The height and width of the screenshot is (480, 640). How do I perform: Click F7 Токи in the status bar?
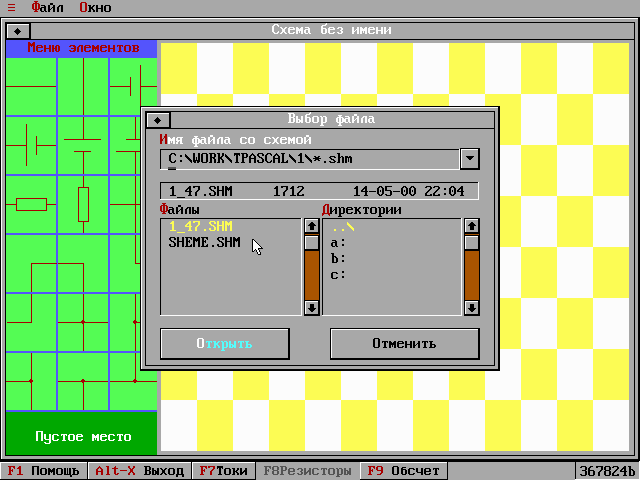click(x=222, y=471)
